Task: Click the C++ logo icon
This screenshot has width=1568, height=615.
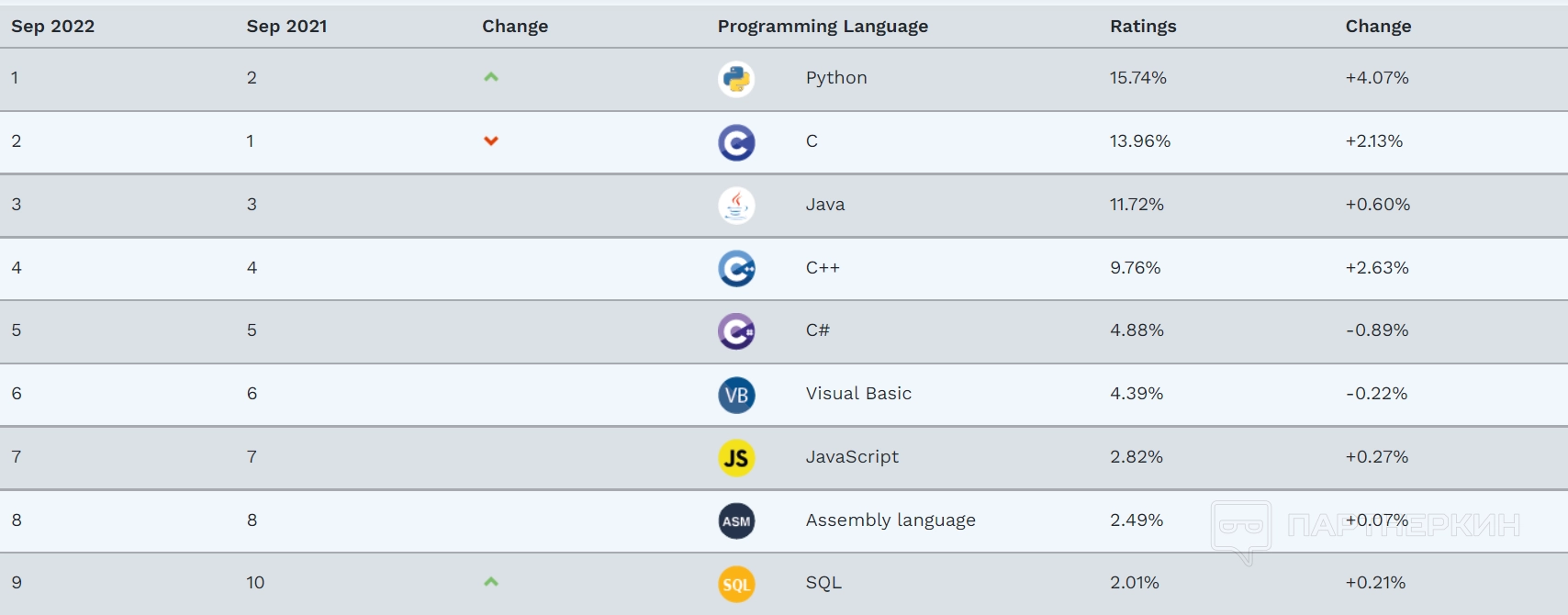Action: 736,269
